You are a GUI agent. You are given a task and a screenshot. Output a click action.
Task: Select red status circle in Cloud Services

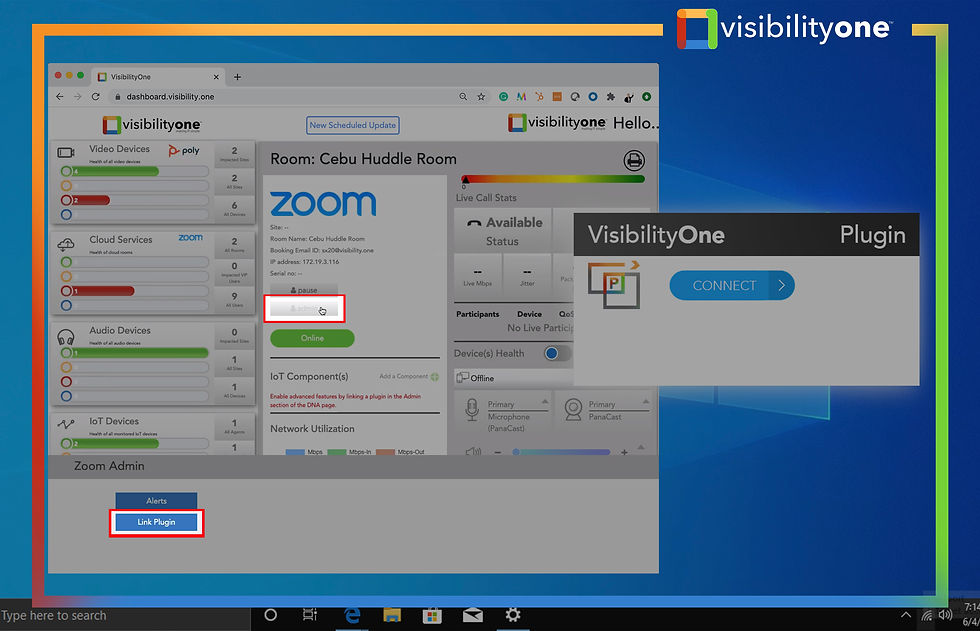point(66,291)
